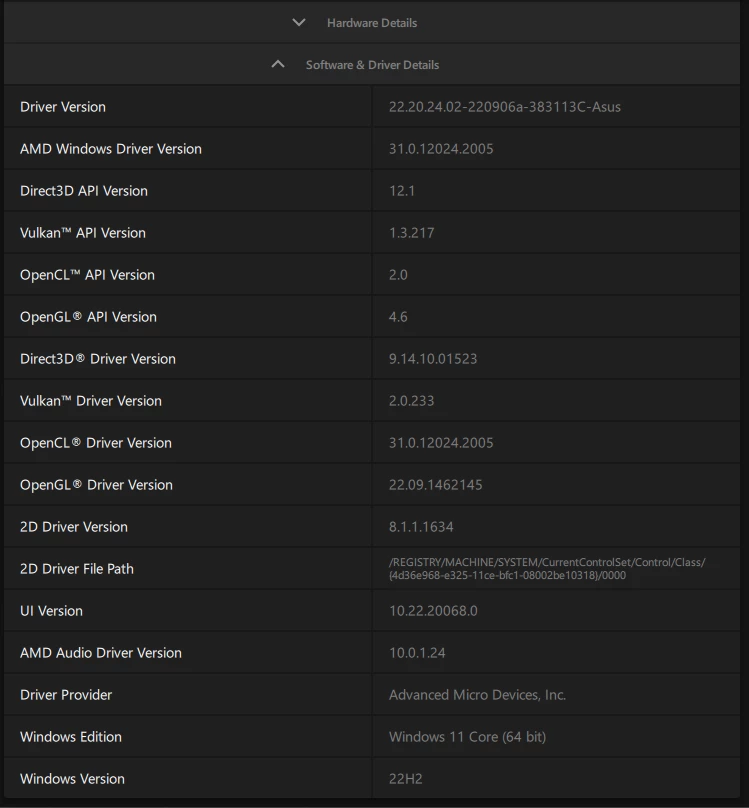Click Advanced Micro Devices, Inc. value
The image size is (749, 808).
tap(477, 695)
